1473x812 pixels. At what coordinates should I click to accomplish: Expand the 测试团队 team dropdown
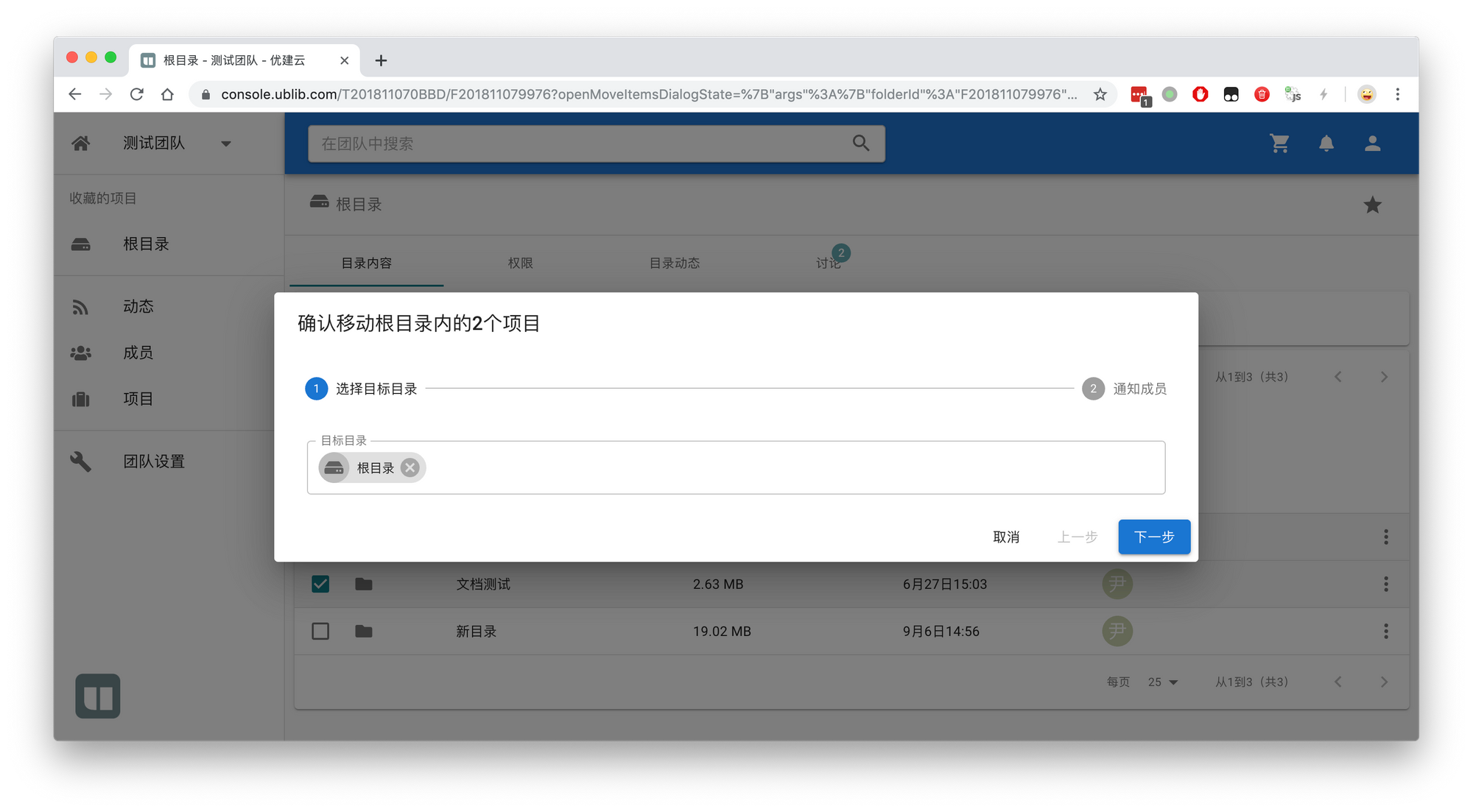[226, 144]
